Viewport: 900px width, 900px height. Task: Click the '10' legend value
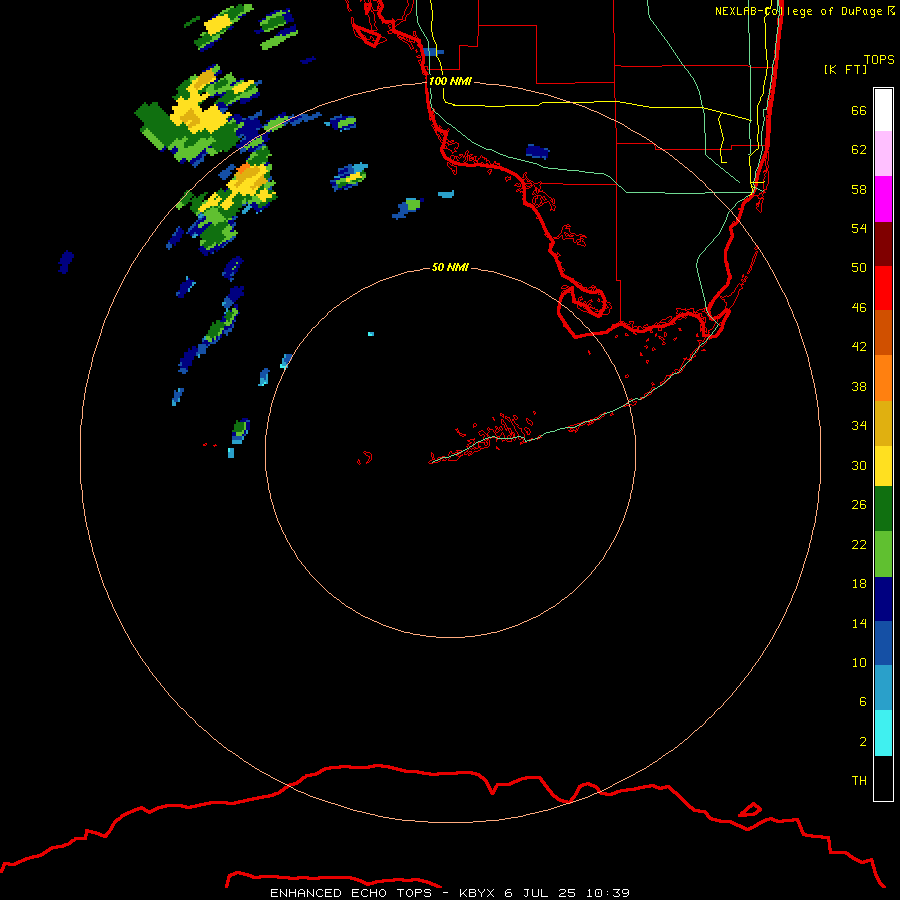tap(859, 663)
